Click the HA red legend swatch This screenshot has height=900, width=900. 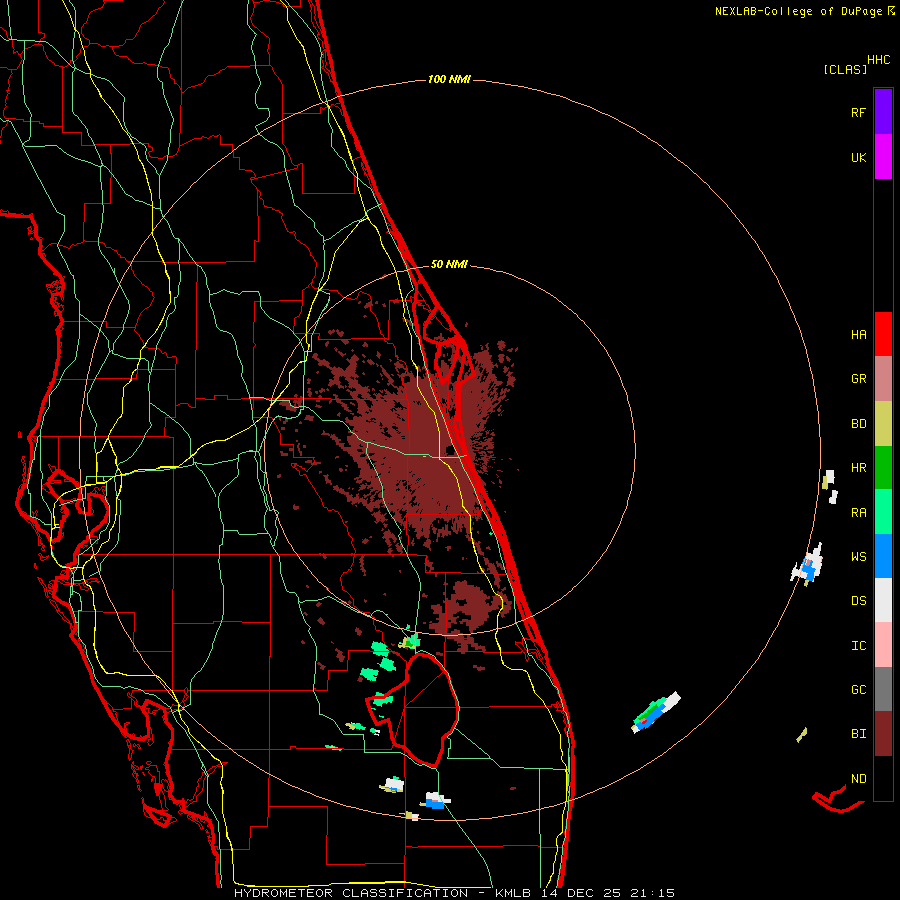(883, 334)
